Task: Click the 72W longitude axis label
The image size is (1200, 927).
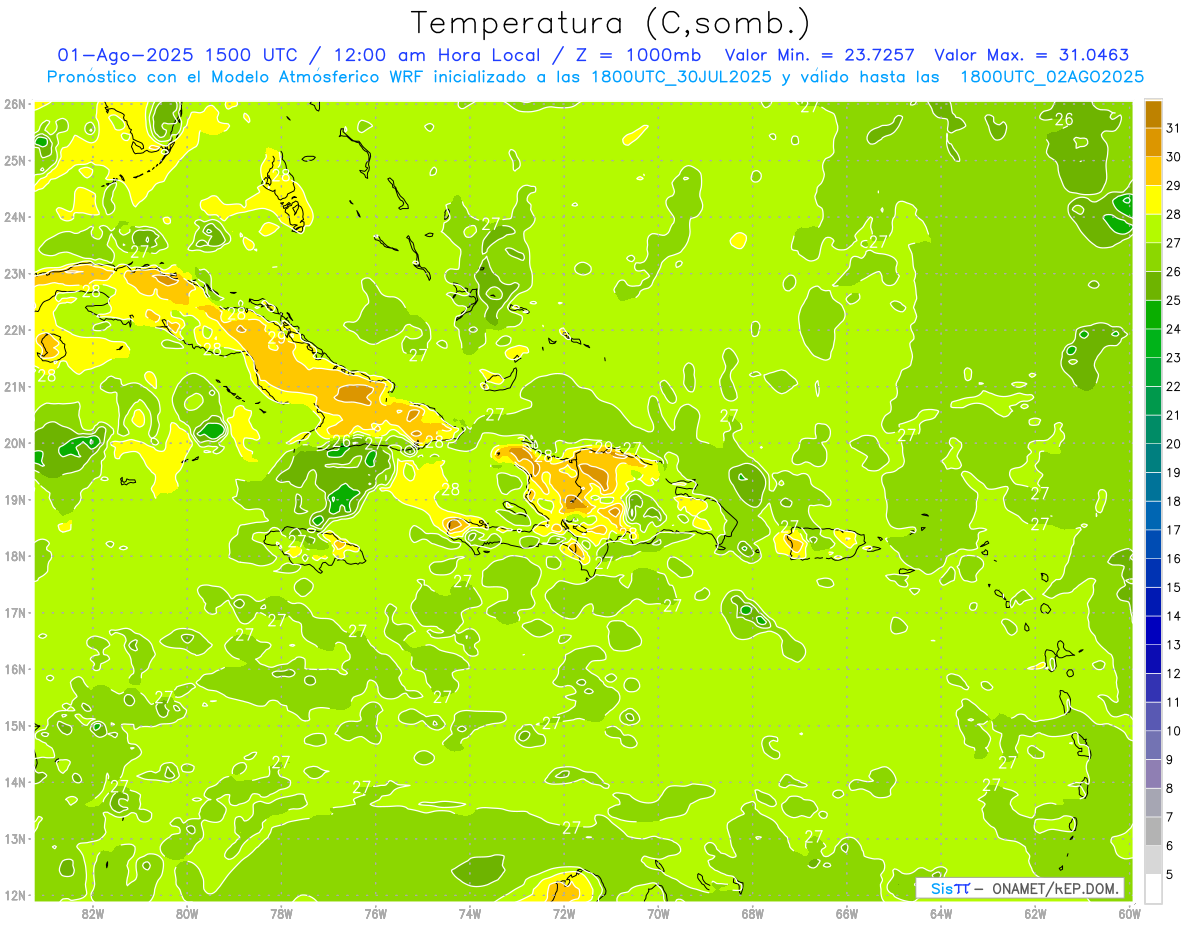Action: [564, 913]
